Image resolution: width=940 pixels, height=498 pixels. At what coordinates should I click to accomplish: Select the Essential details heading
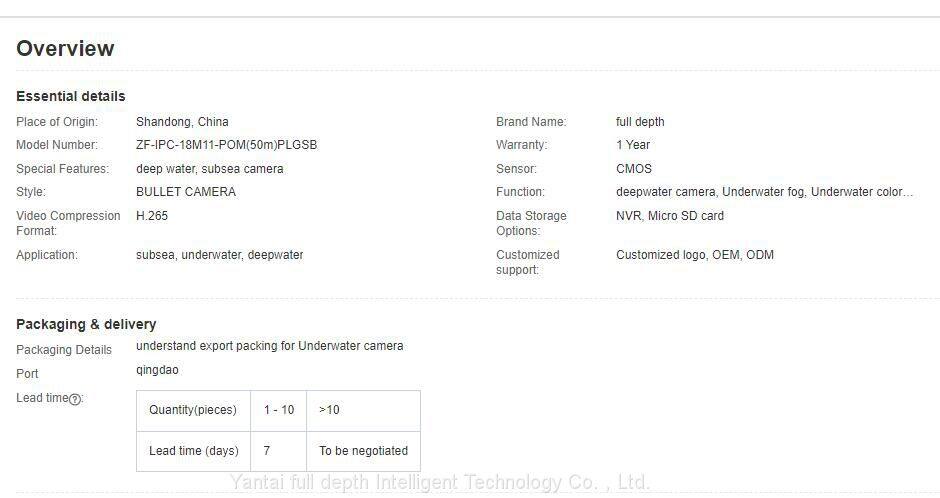pos(71,96)
